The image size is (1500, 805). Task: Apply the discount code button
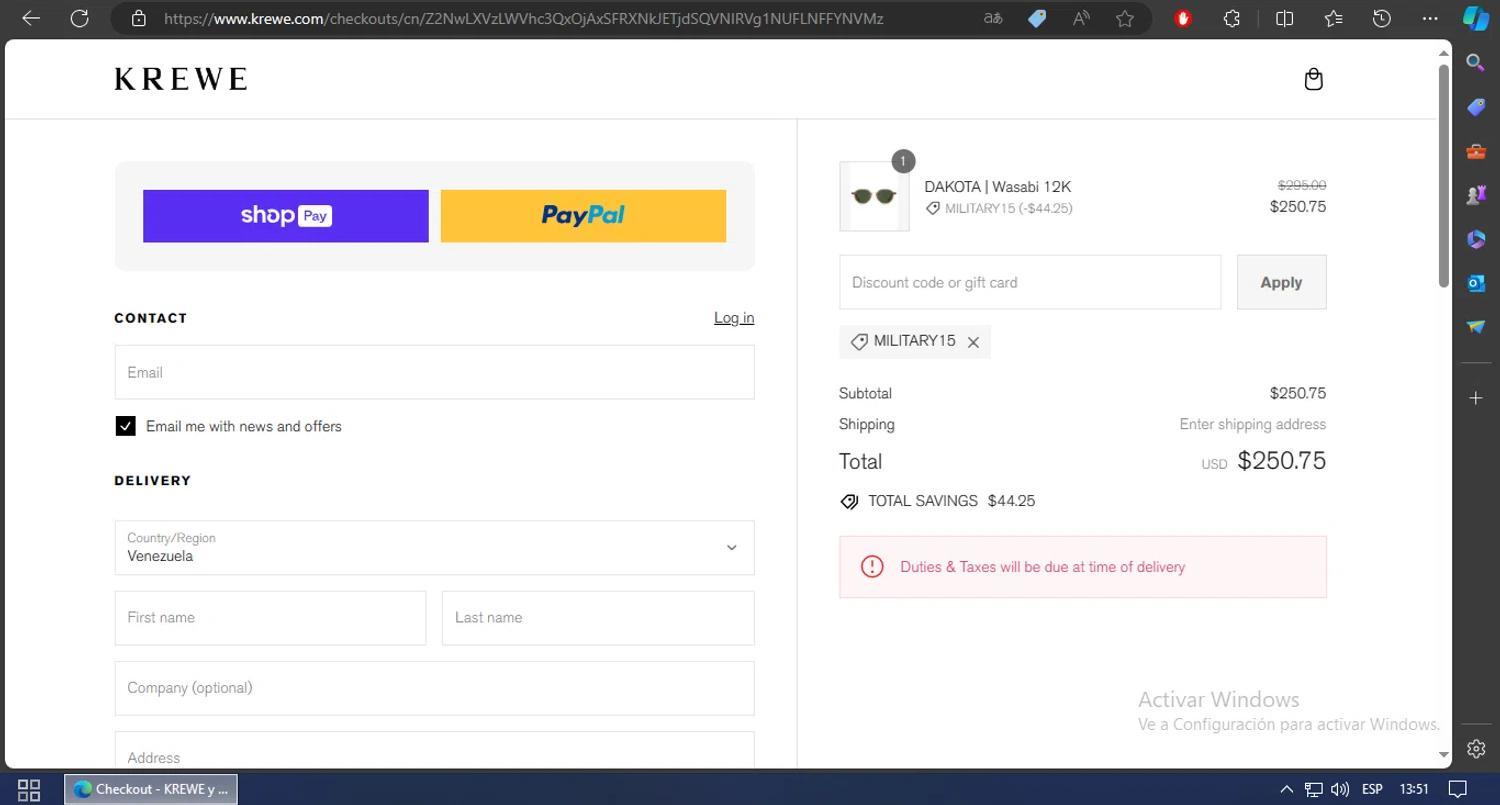pos(1281,282)
